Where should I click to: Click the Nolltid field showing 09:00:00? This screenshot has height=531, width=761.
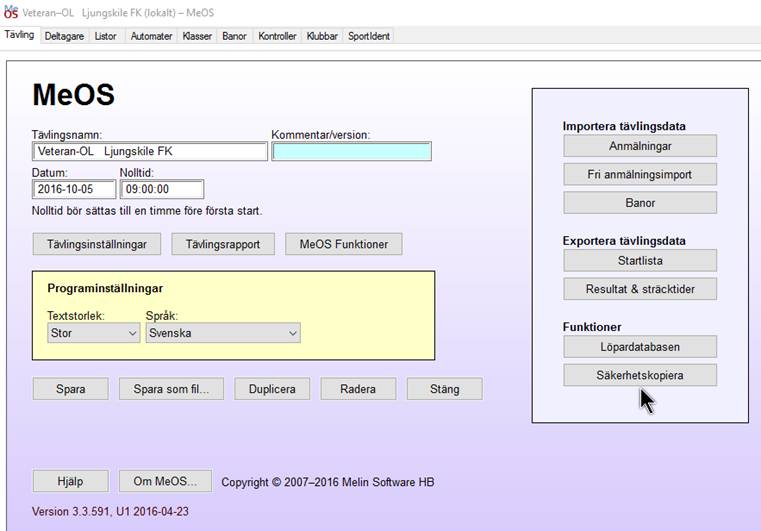pos(162,189)
